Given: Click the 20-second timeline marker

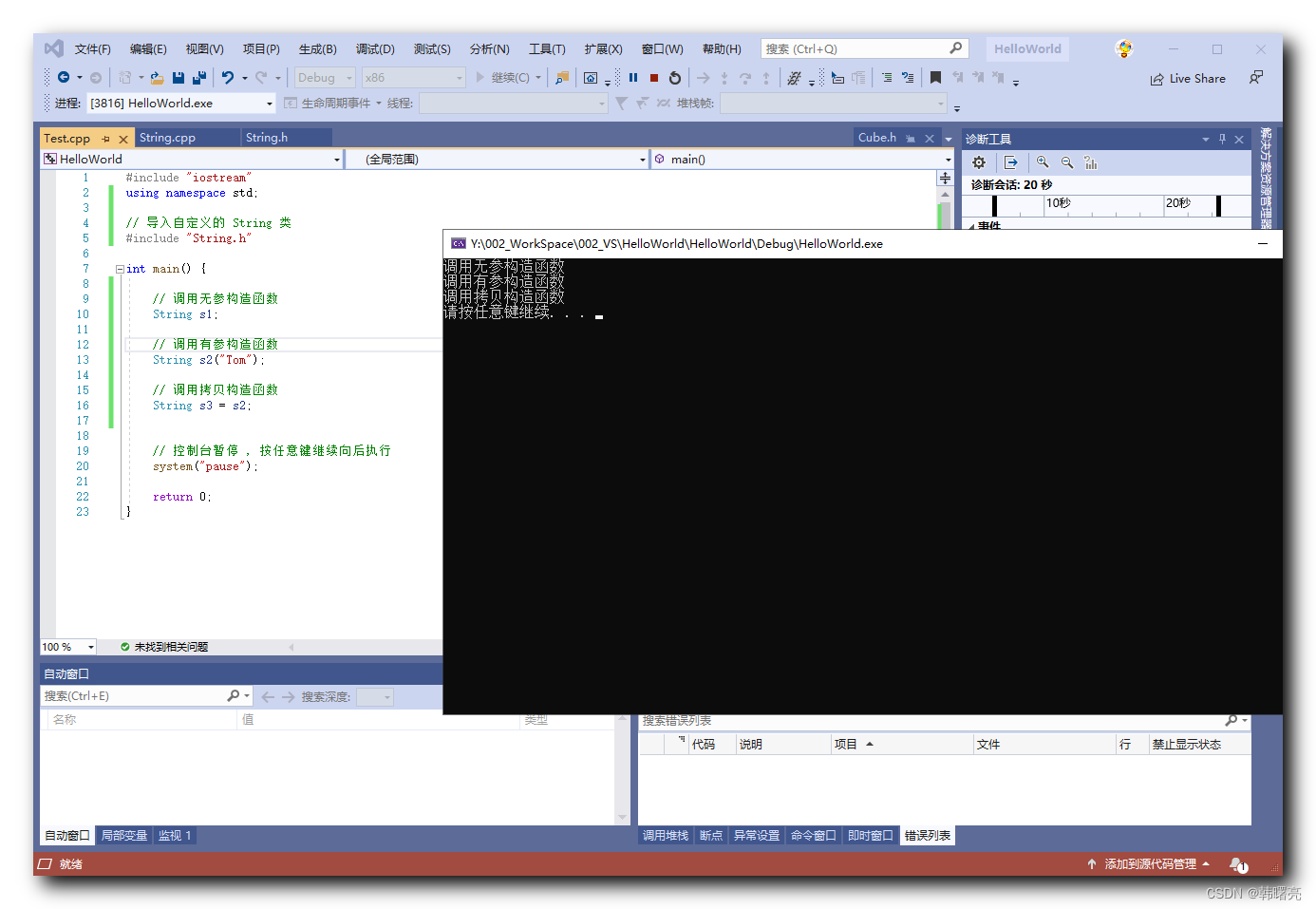Looking at the screenshot, I should pyautogui.click(x=1178, y=203).
